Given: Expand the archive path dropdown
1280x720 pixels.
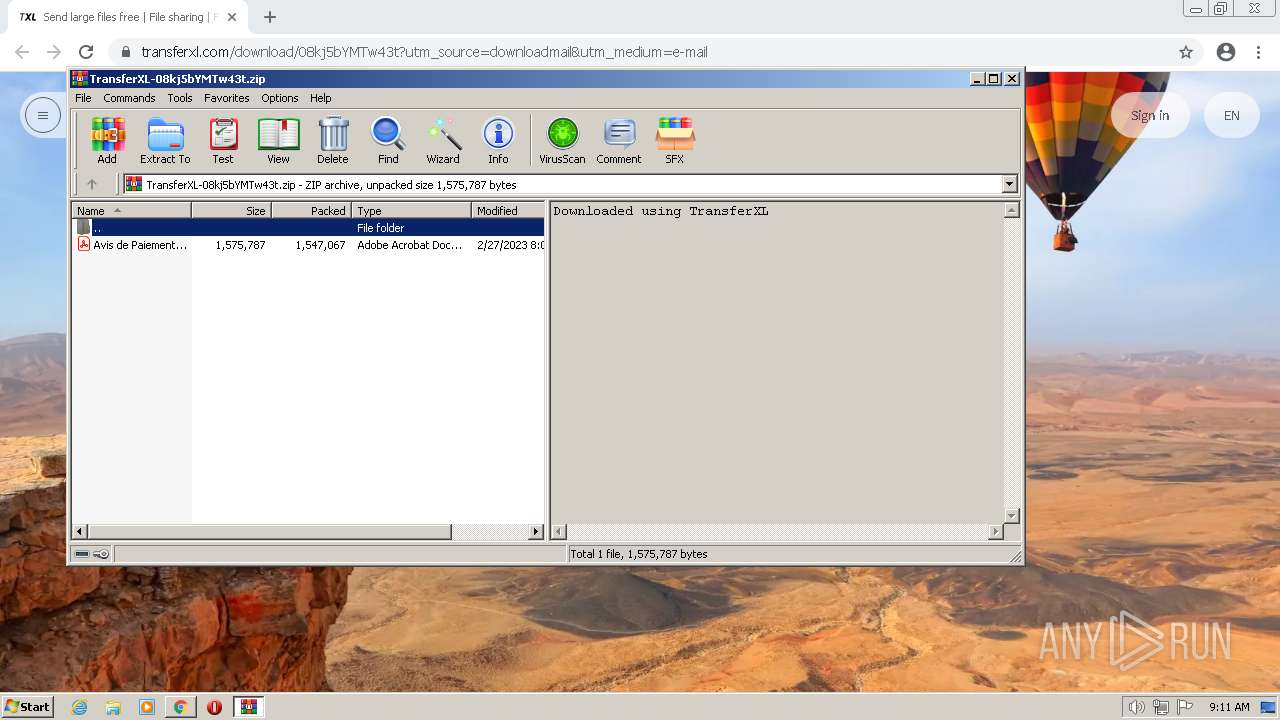Looking at the screenshot, I should (1009, 184).
